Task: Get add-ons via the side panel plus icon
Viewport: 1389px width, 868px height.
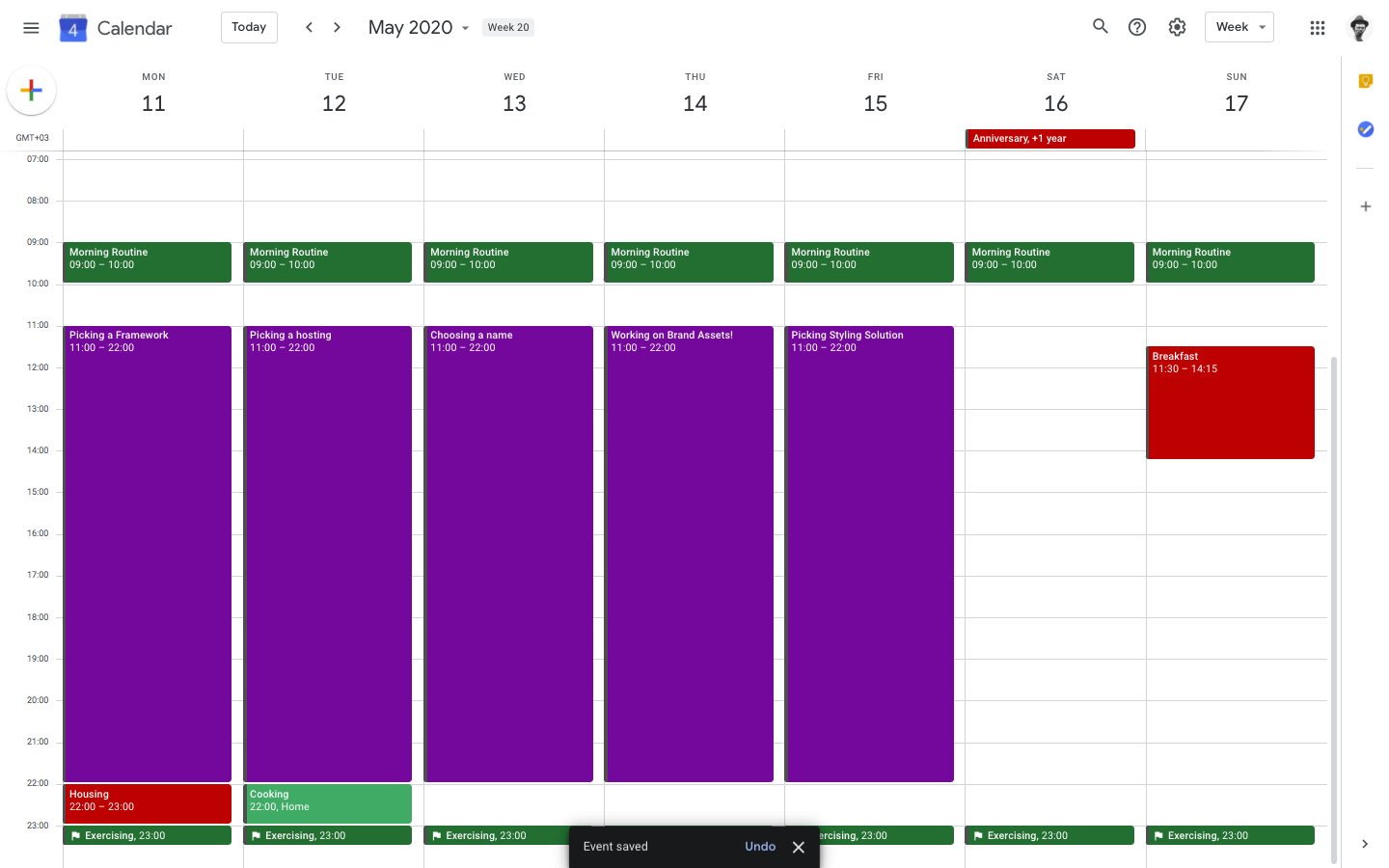Action: [x=1365, y=205]
